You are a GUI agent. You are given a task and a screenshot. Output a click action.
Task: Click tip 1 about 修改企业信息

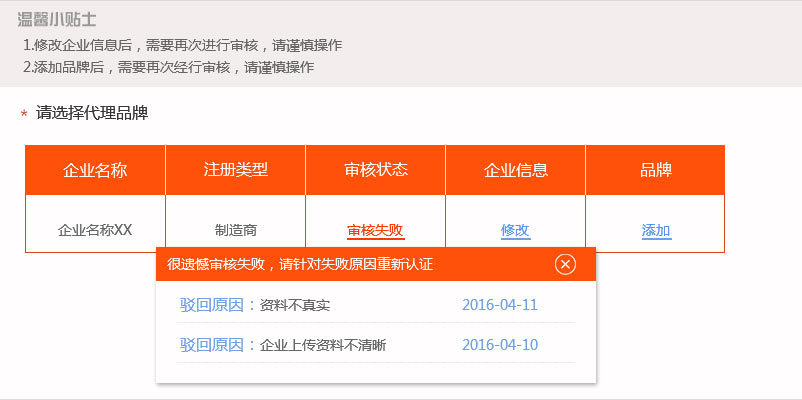(182, 45)
